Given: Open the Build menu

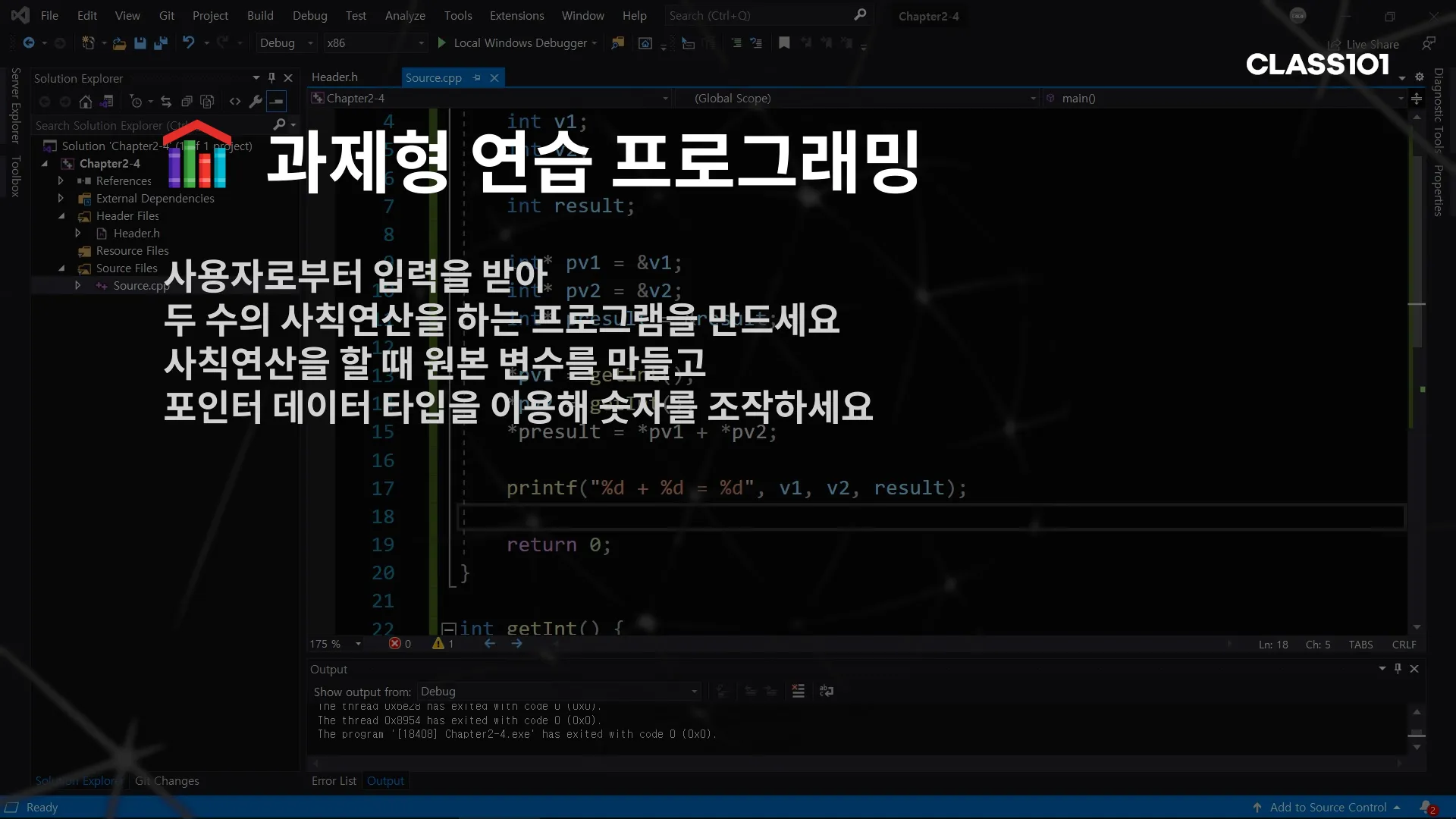Looking at the screenshot, I should pyautogui.click(x=259, y=15).
